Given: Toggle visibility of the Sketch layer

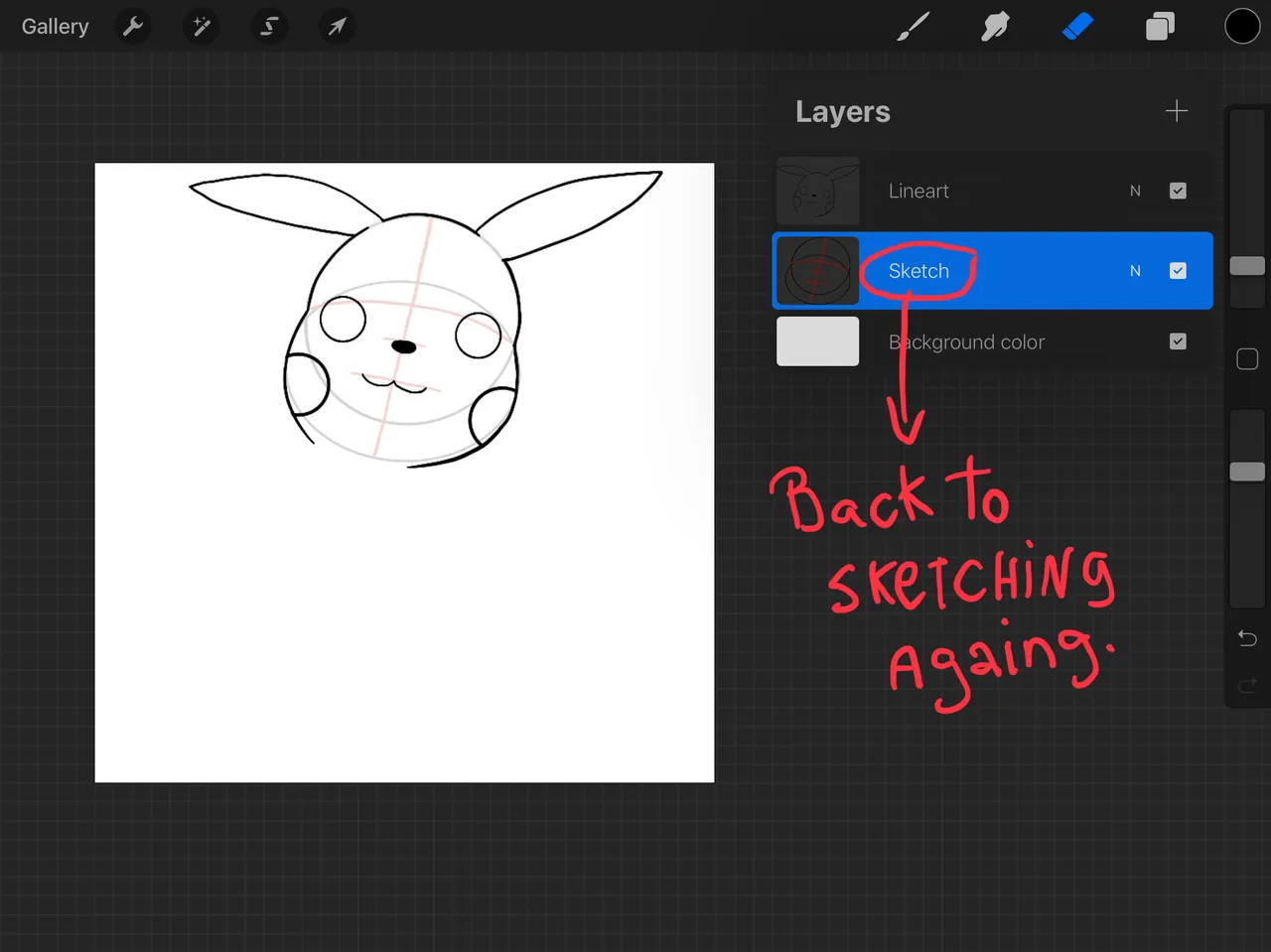Looking at the screenshot, I should pyautogui.click(x=1178, y=271).
